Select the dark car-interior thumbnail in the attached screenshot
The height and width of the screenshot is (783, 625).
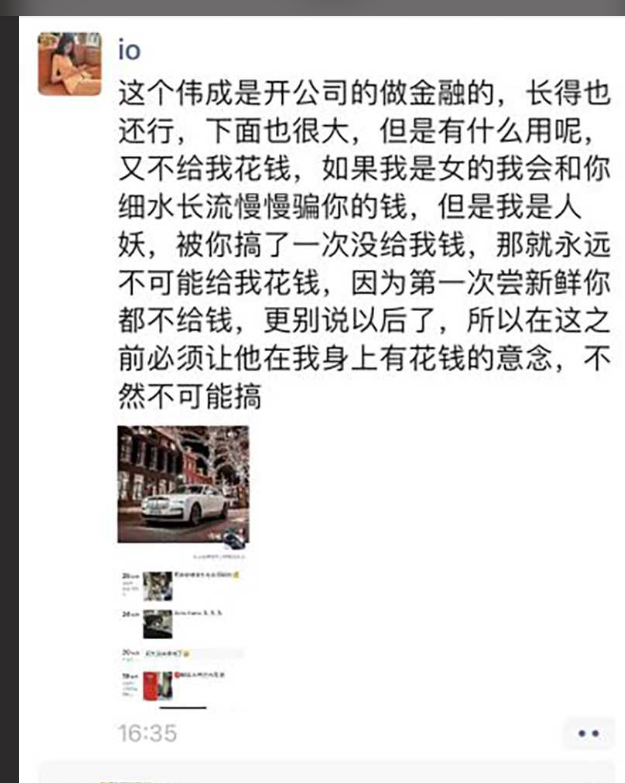pyautogui.click(x=158, y=624)
